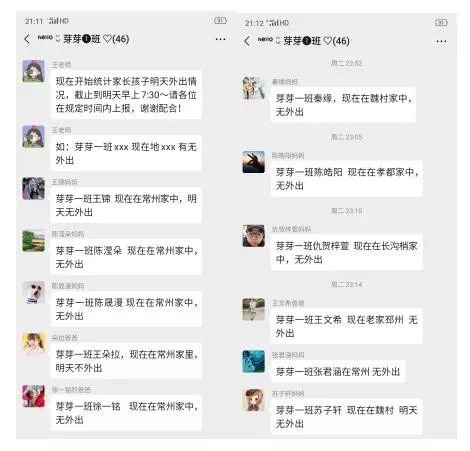This screenshot has width=470, height=451.
Task: Tap battery indicator in left status bar
Action: [x=220, y=21]
